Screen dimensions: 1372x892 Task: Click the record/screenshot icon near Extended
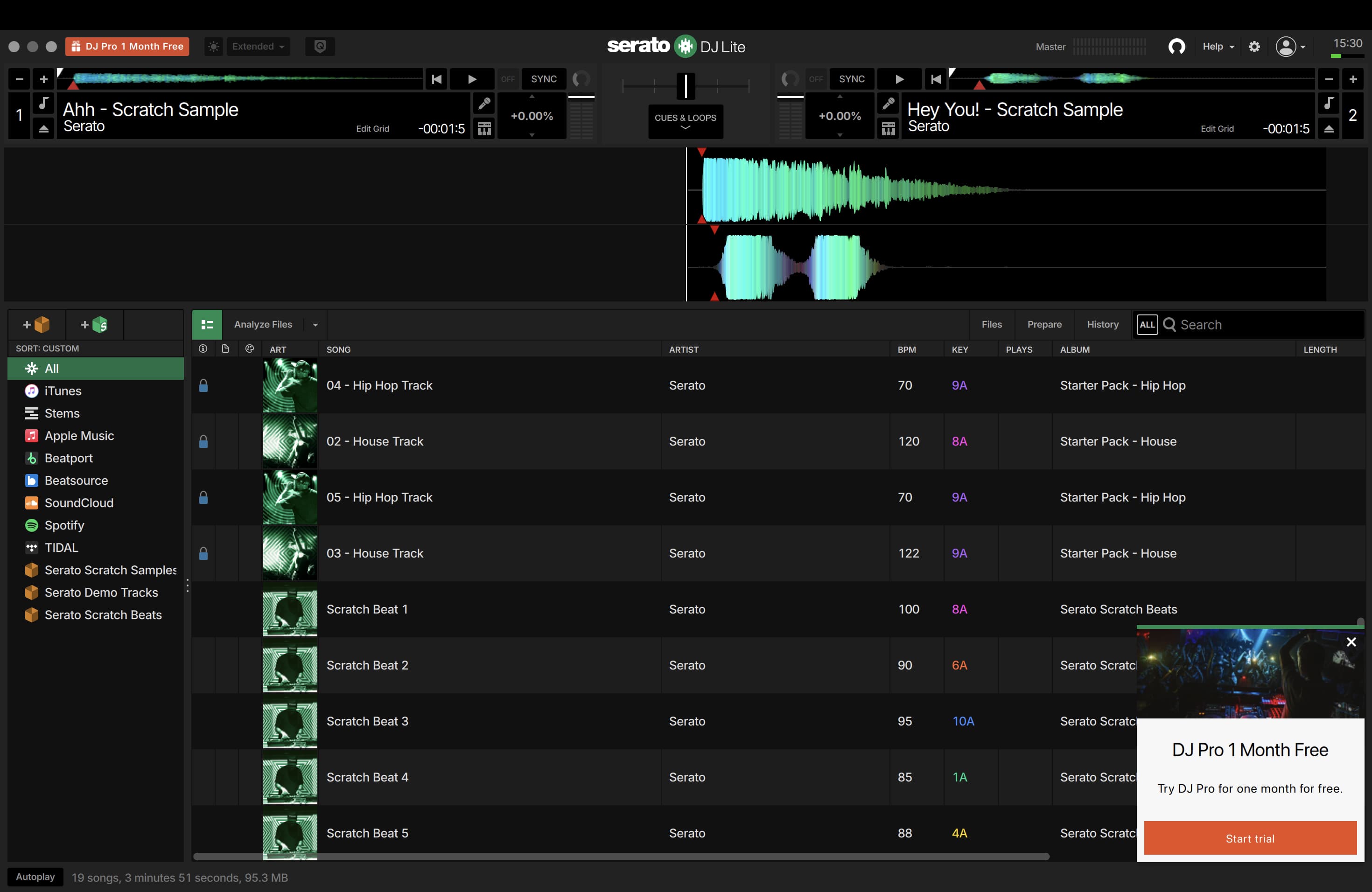[x=320, y=47]
